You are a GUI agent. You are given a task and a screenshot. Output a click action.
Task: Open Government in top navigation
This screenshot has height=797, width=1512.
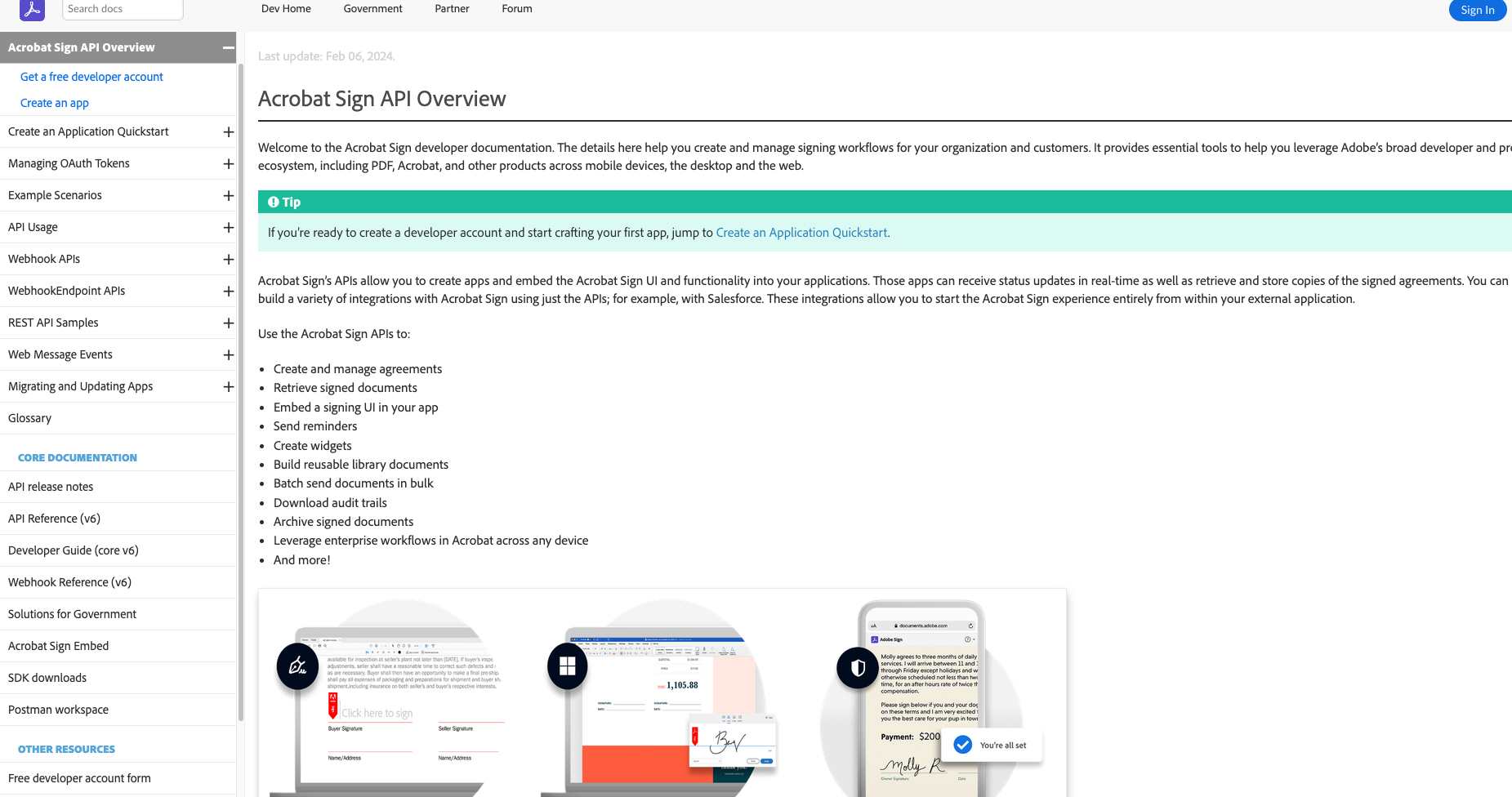point(372,9)
